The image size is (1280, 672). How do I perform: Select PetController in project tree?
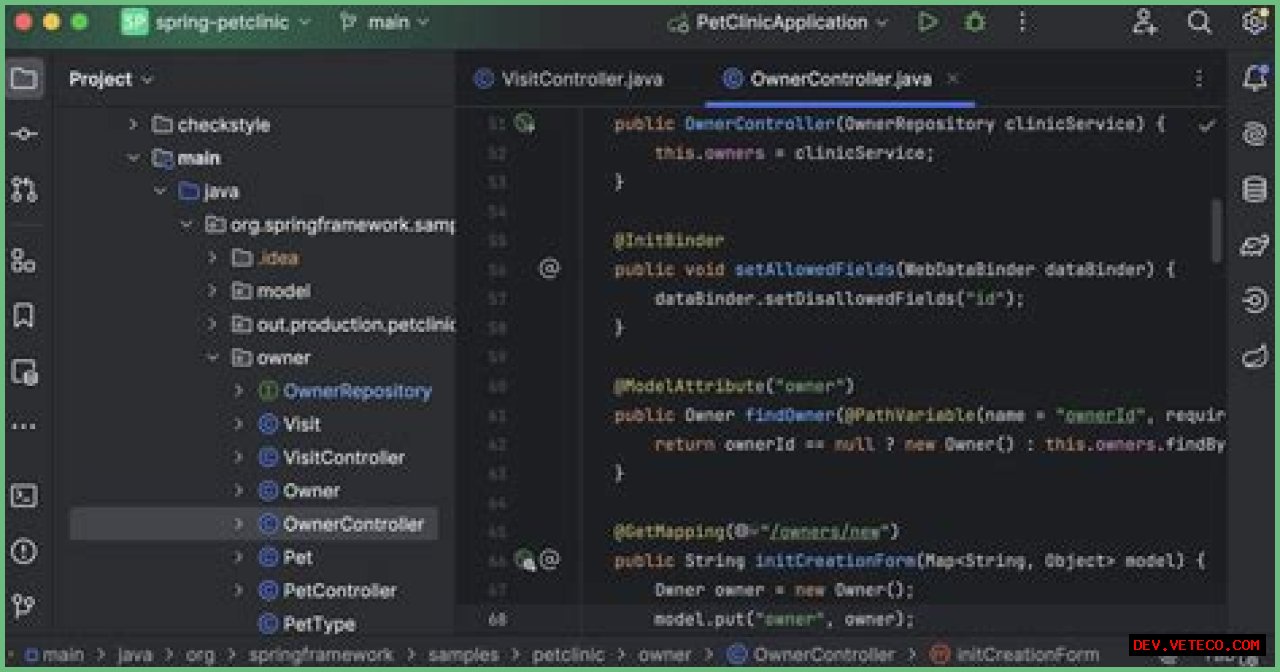click(340, 591)
